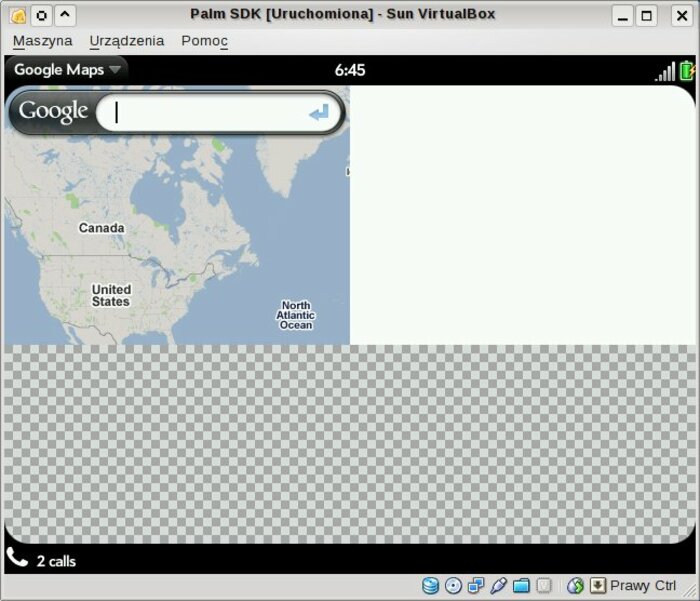Click the signal strength indicator
Image resolution: width=700 pixels, height=601 pixels.
[665, 72]
